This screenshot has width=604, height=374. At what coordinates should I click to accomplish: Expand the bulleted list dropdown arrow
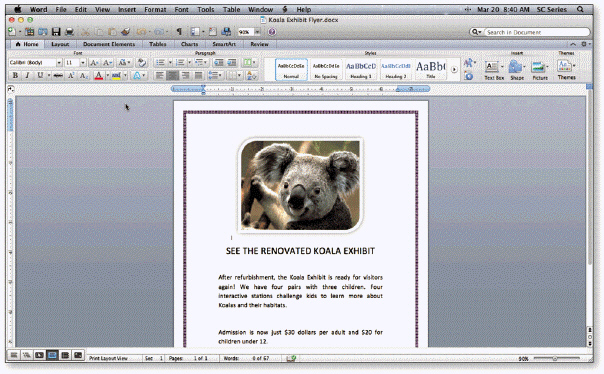tap(170, 62)
